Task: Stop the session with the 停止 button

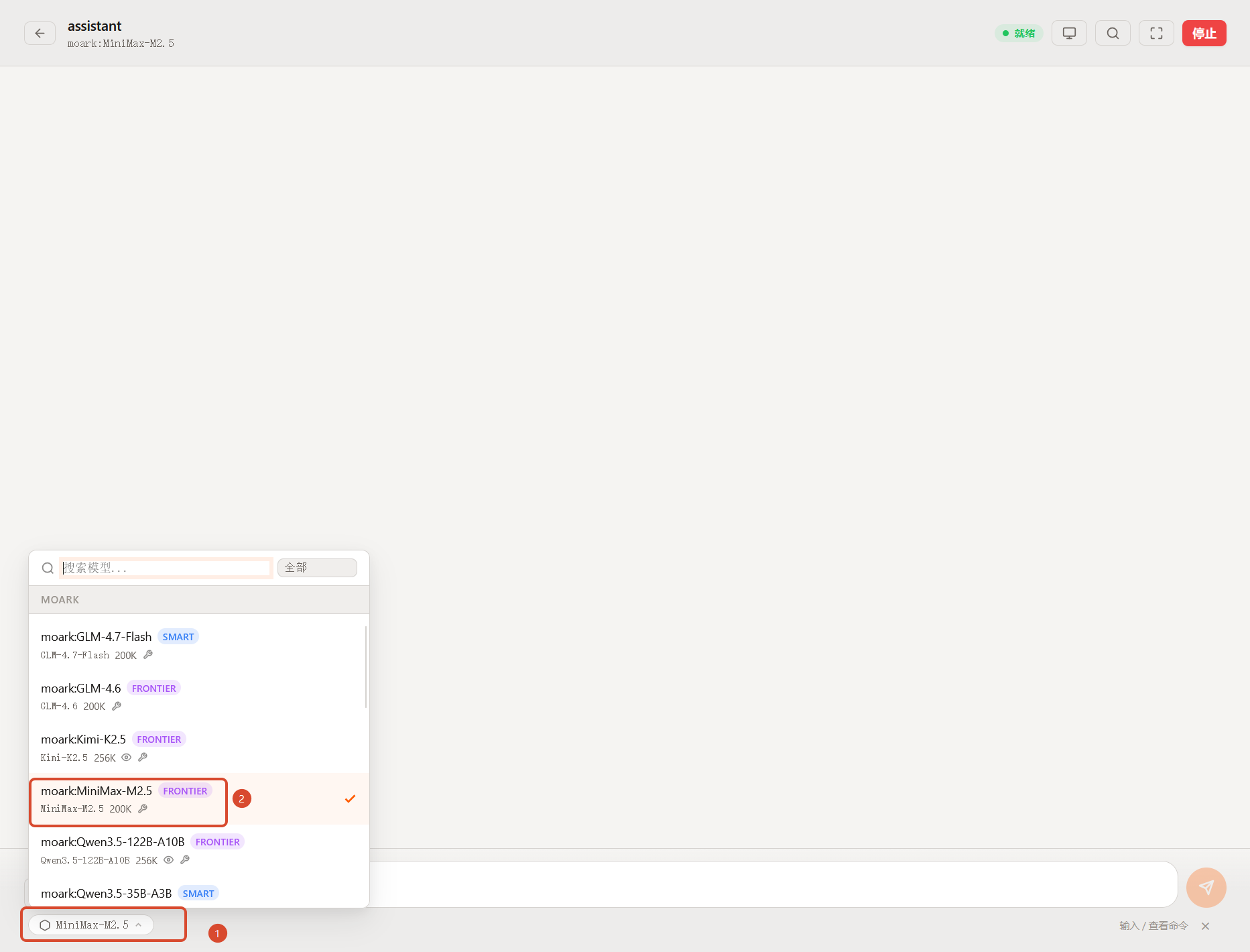Action: click(x=1204, y=34)
